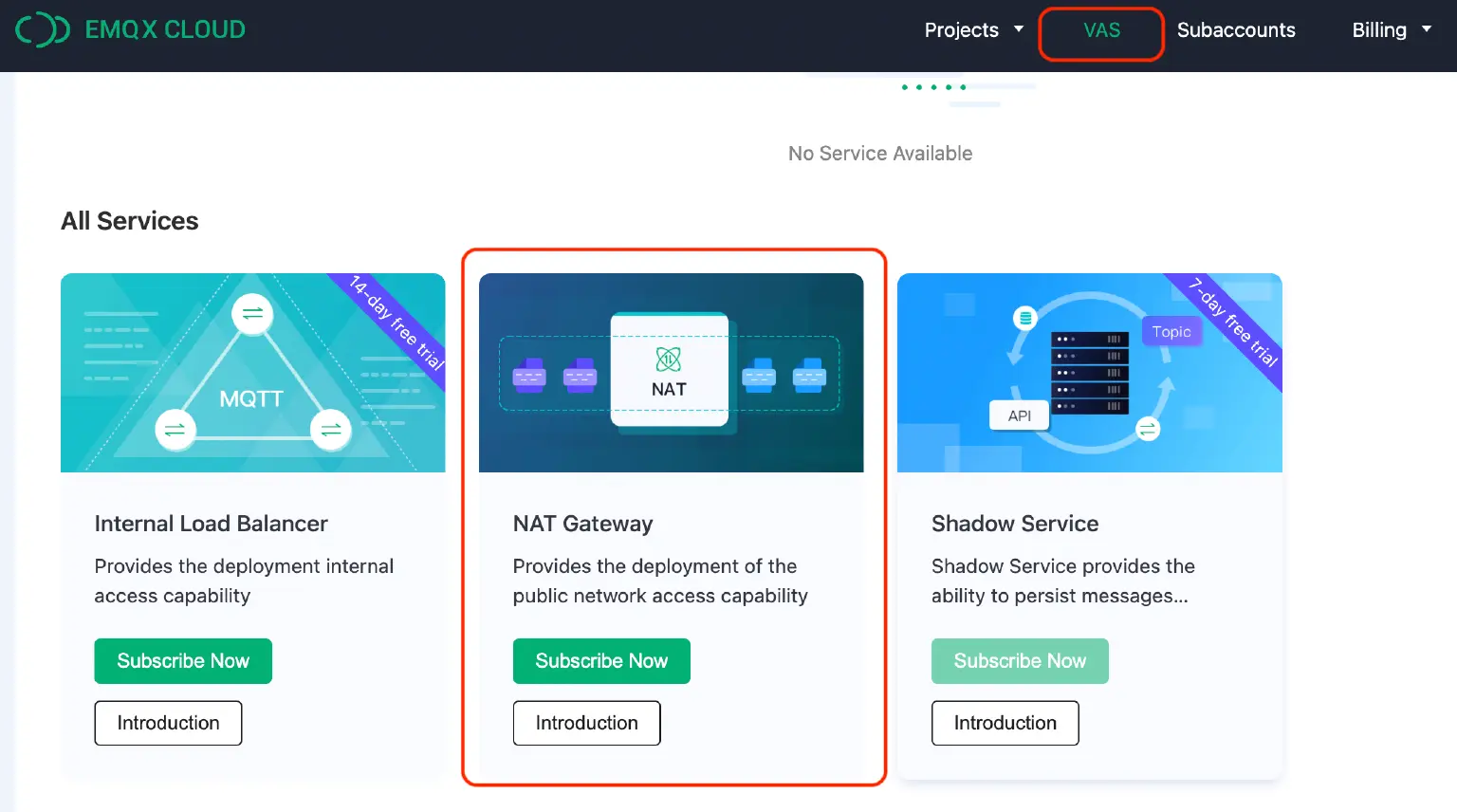Click the API badge on the Shadow Service illustration
This screenshot has height=812, width=1457.
[1018, 415]
